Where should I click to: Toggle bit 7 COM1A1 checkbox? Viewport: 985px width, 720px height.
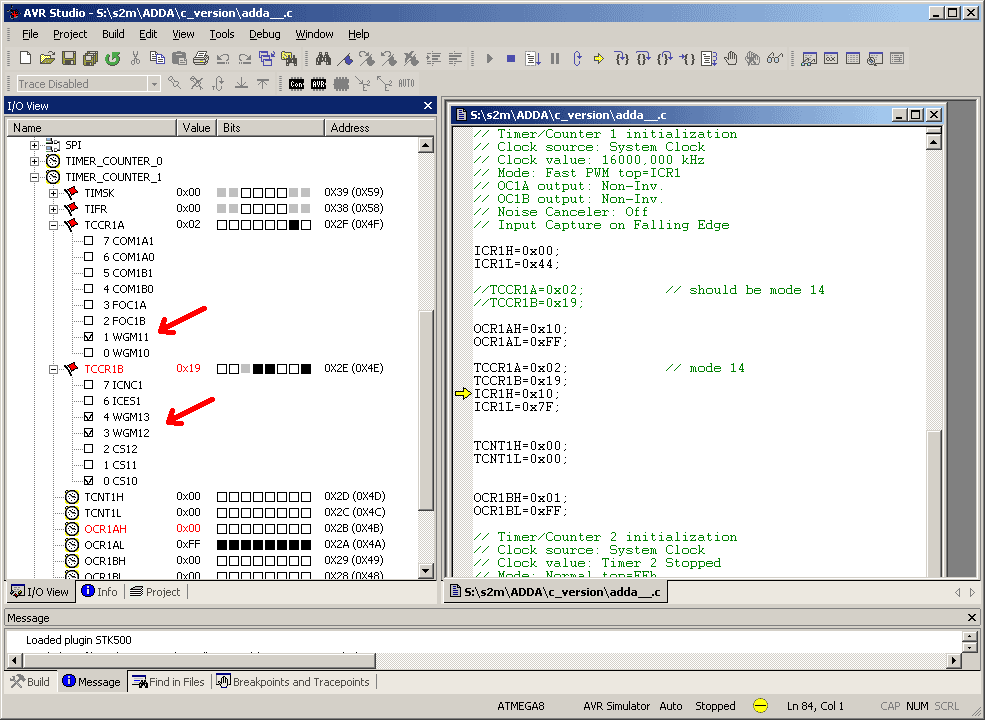pos(89,241)
